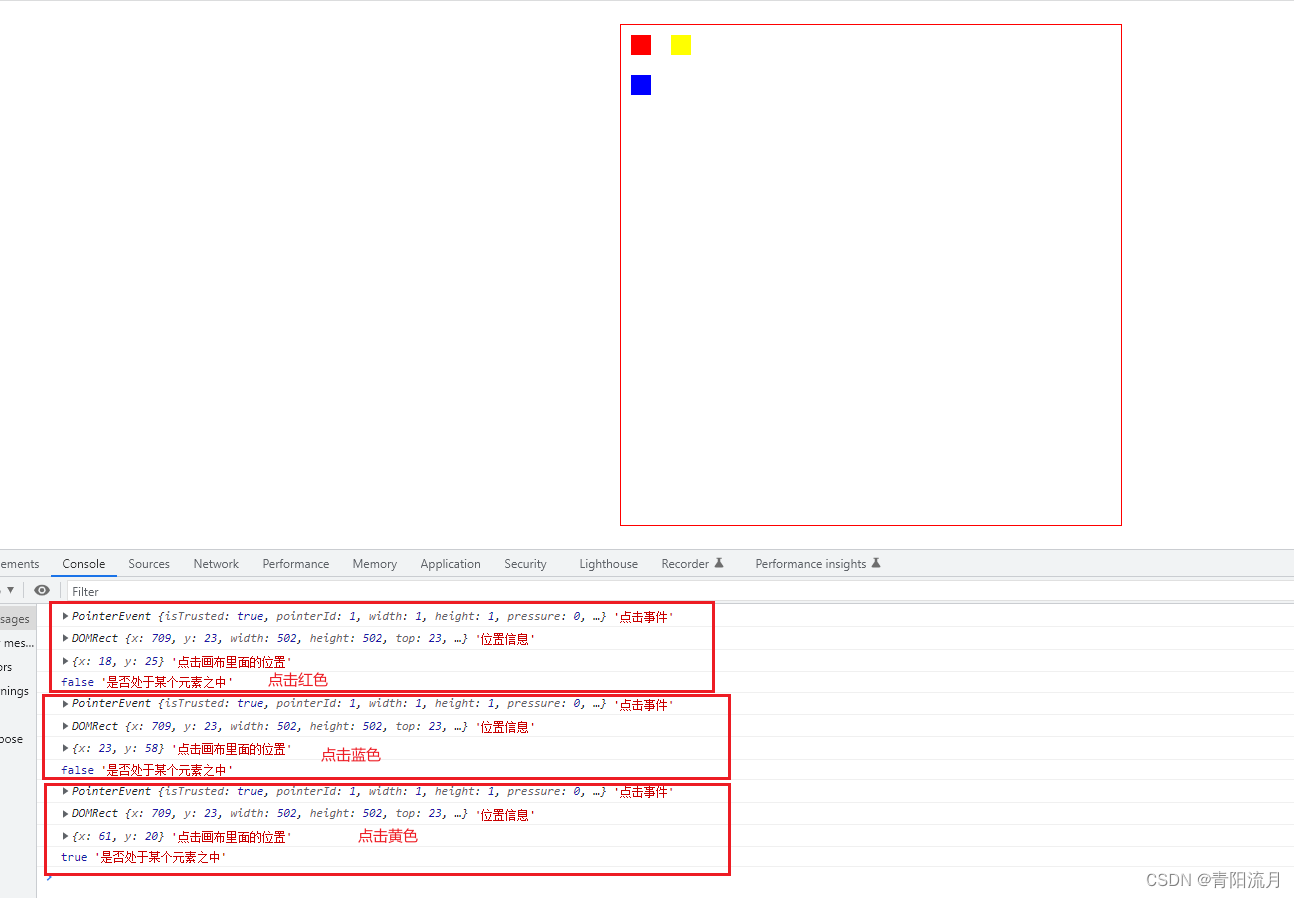The image size is (1294, 898).
Task: Expand the DOMRect 位置信息 log object
Action: 65,638
